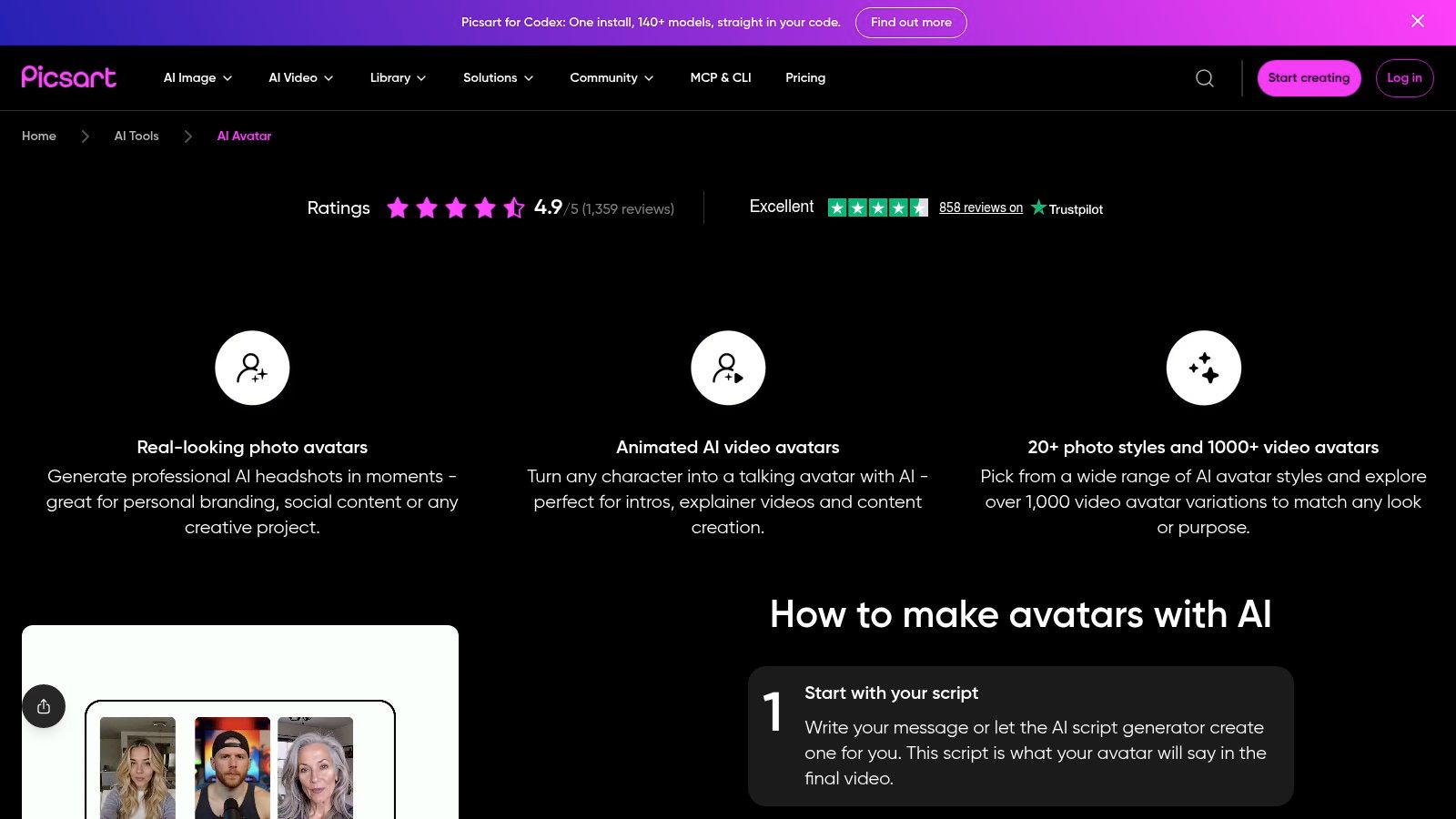Screen dimensions: 1456x819
Task: Go to MCP & CLI
Action: click(x=721, y=78)
